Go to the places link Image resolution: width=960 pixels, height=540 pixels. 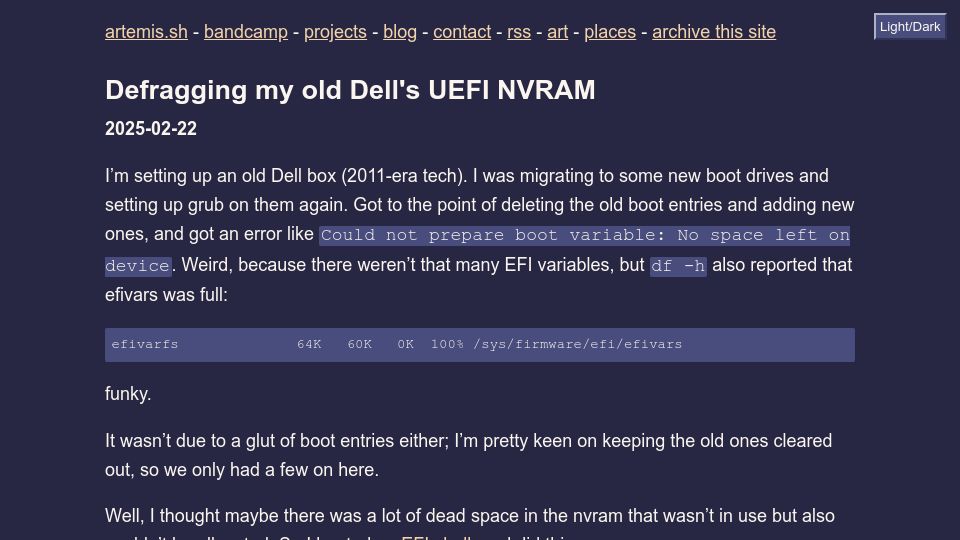[x=610, y=32]
